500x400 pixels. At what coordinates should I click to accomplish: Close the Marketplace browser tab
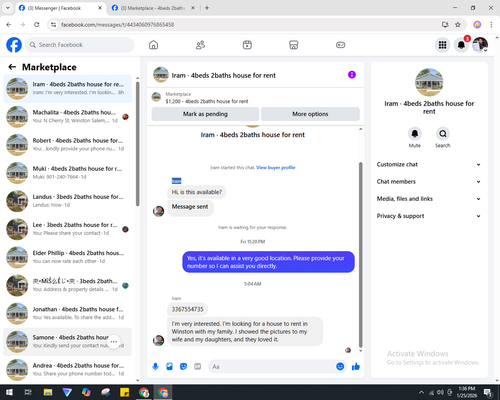coord(193,8)
